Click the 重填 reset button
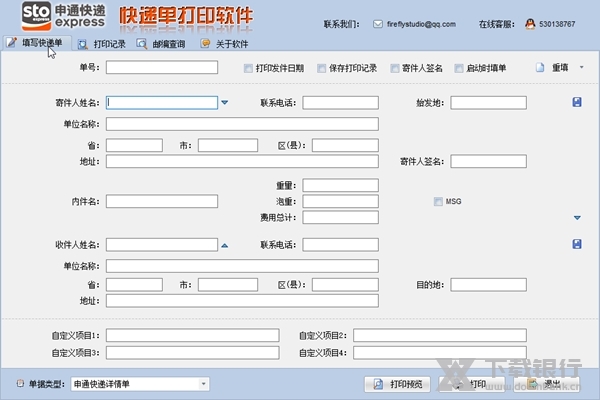Viewport: 600px width, 400px height. pos(559,68)
